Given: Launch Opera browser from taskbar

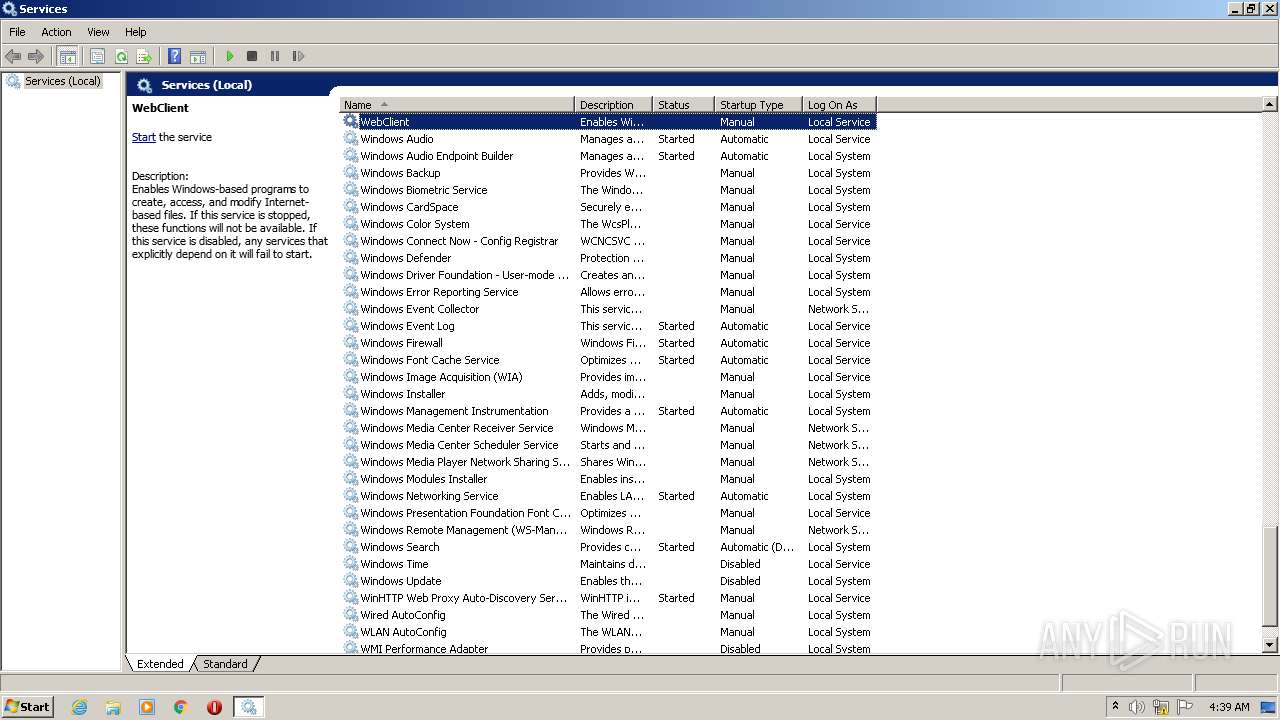Looking at the screenshot, I should pos(214,707).
